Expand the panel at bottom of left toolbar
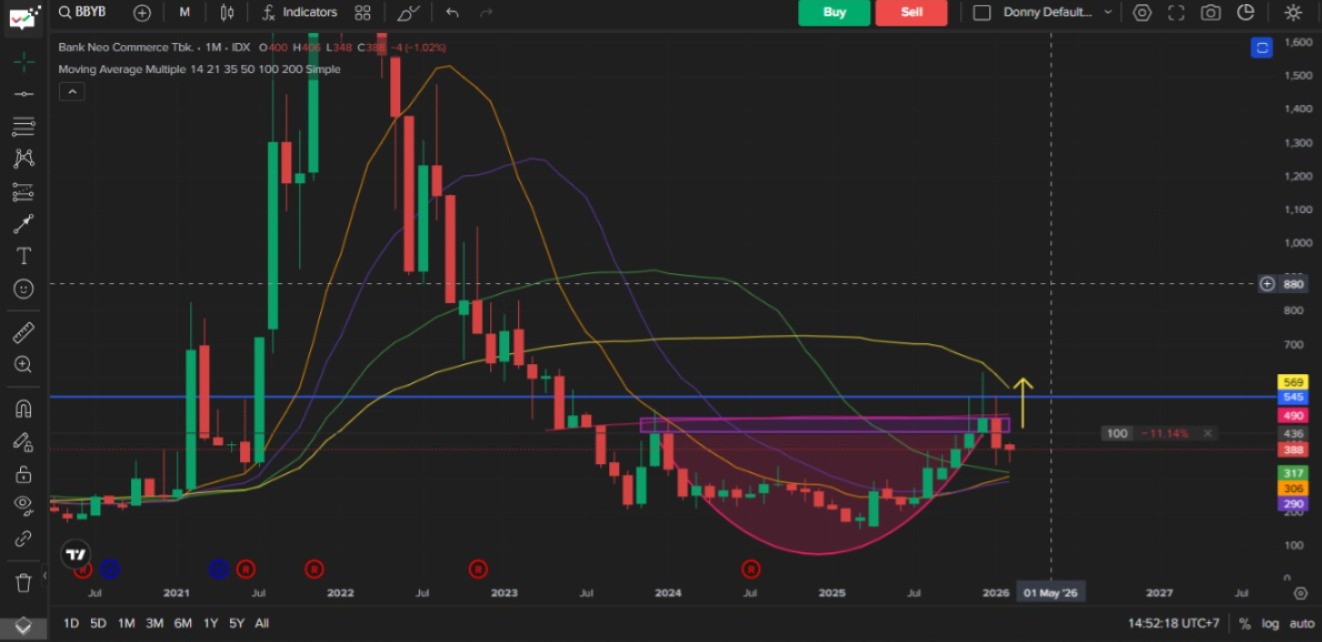 tap(24, 627)
